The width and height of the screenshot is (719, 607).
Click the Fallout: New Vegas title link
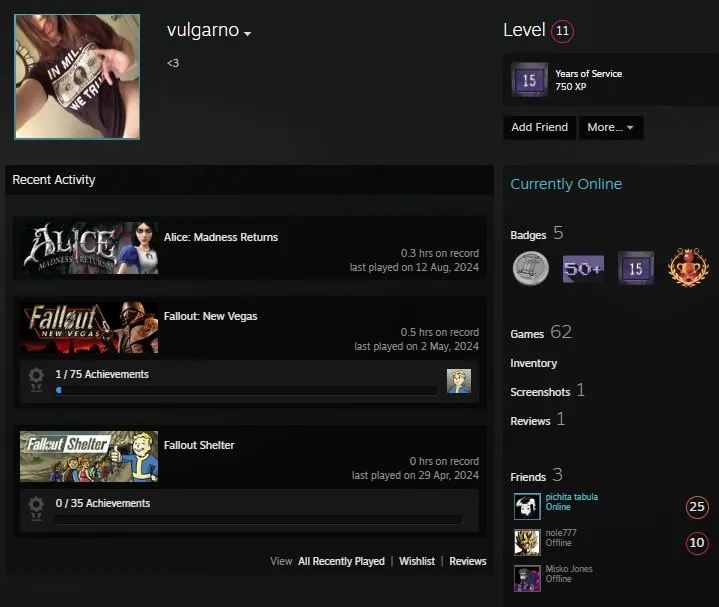(210, 316)
